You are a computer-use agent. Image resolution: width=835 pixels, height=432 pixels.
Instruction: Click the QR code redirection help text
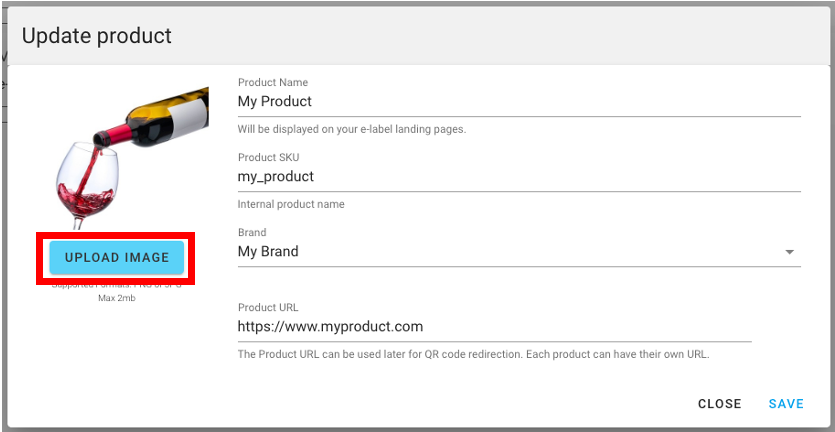[x=473, y=354]
